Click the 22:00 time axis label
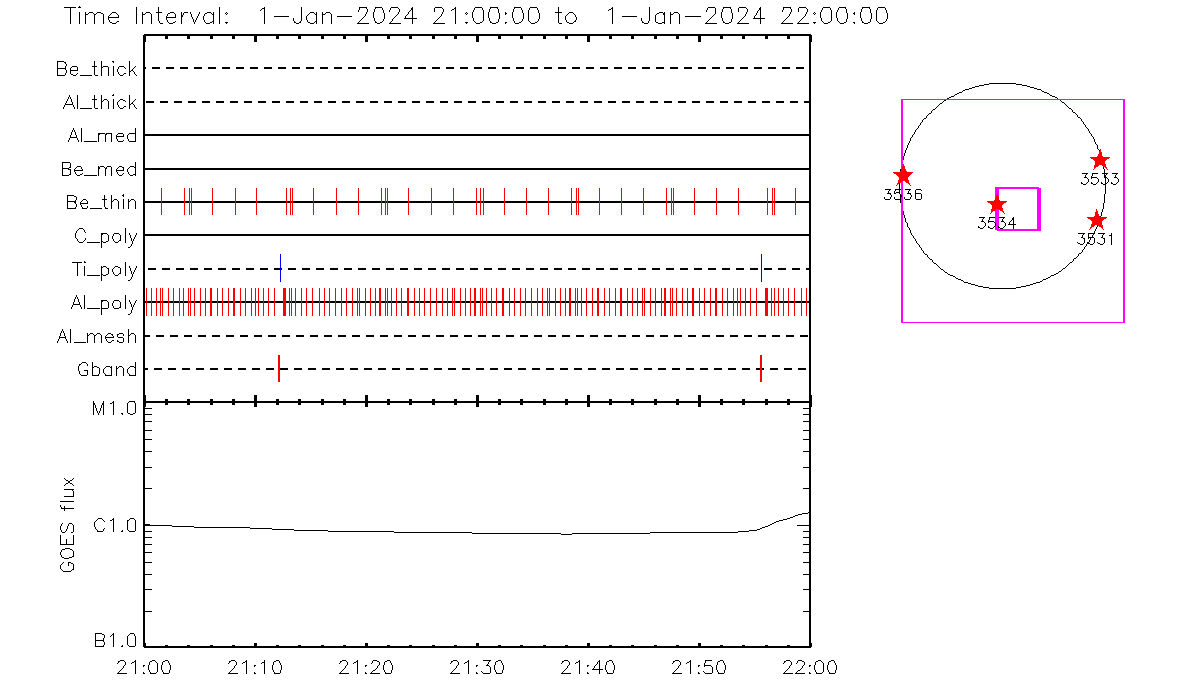 click(809, 667)
